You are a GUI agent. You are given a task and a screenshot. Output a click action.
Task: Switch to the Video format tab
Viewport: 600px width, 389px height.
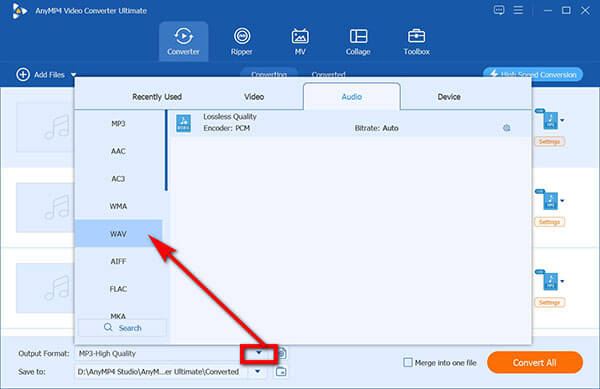[254, 97]
